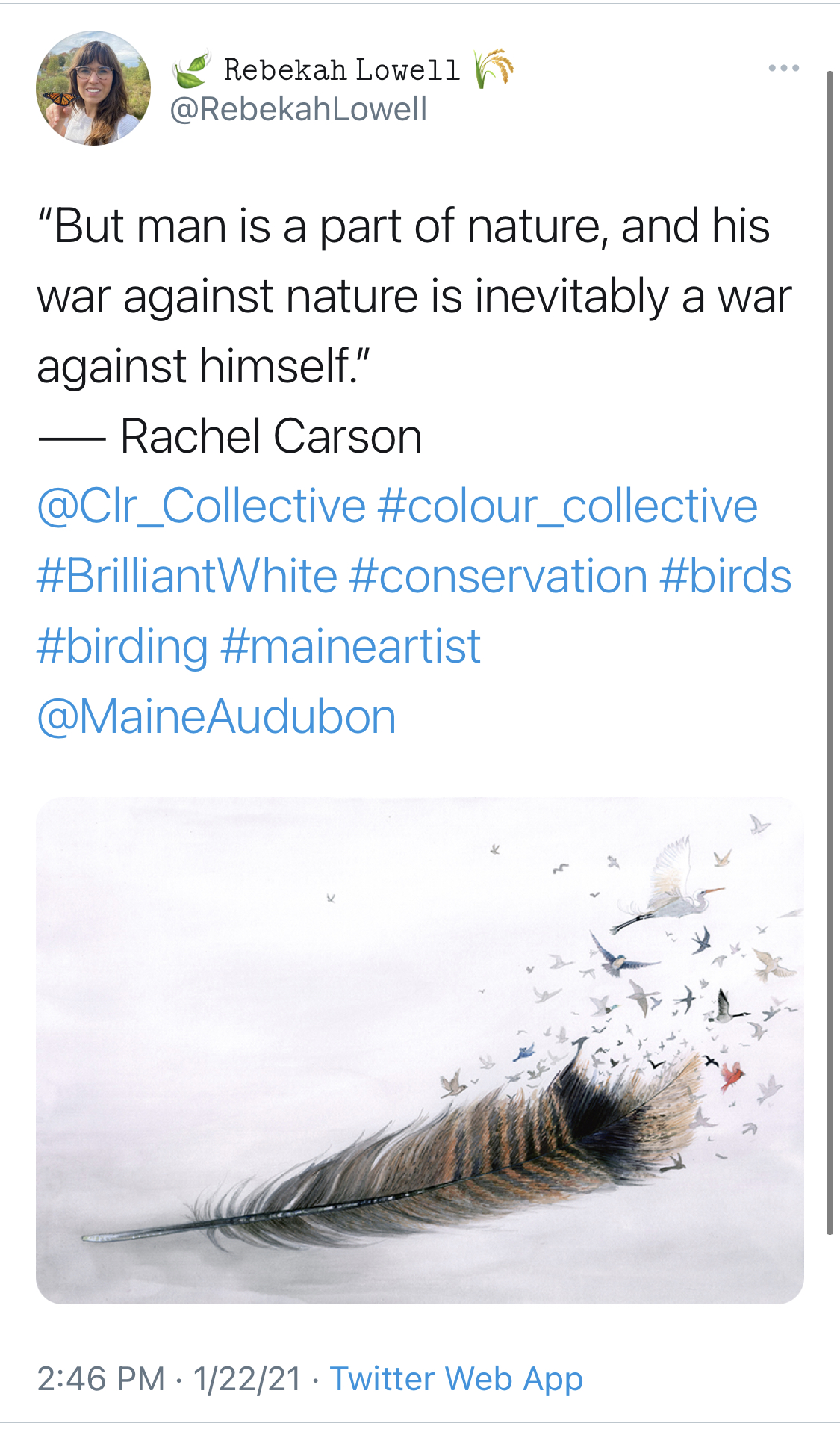The image size is (840, 1441).
Task: Click the green leaf emoji before the name
Action: pyautogui.click(x=191, y=70)
